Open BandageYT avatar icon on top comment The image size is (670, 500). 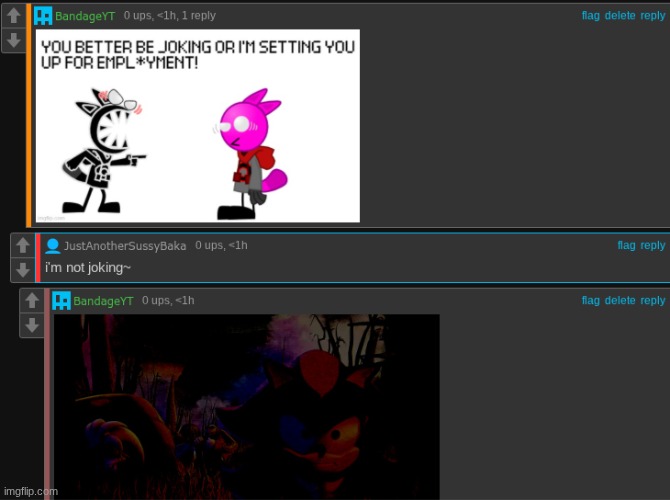(x=43, y=16)
